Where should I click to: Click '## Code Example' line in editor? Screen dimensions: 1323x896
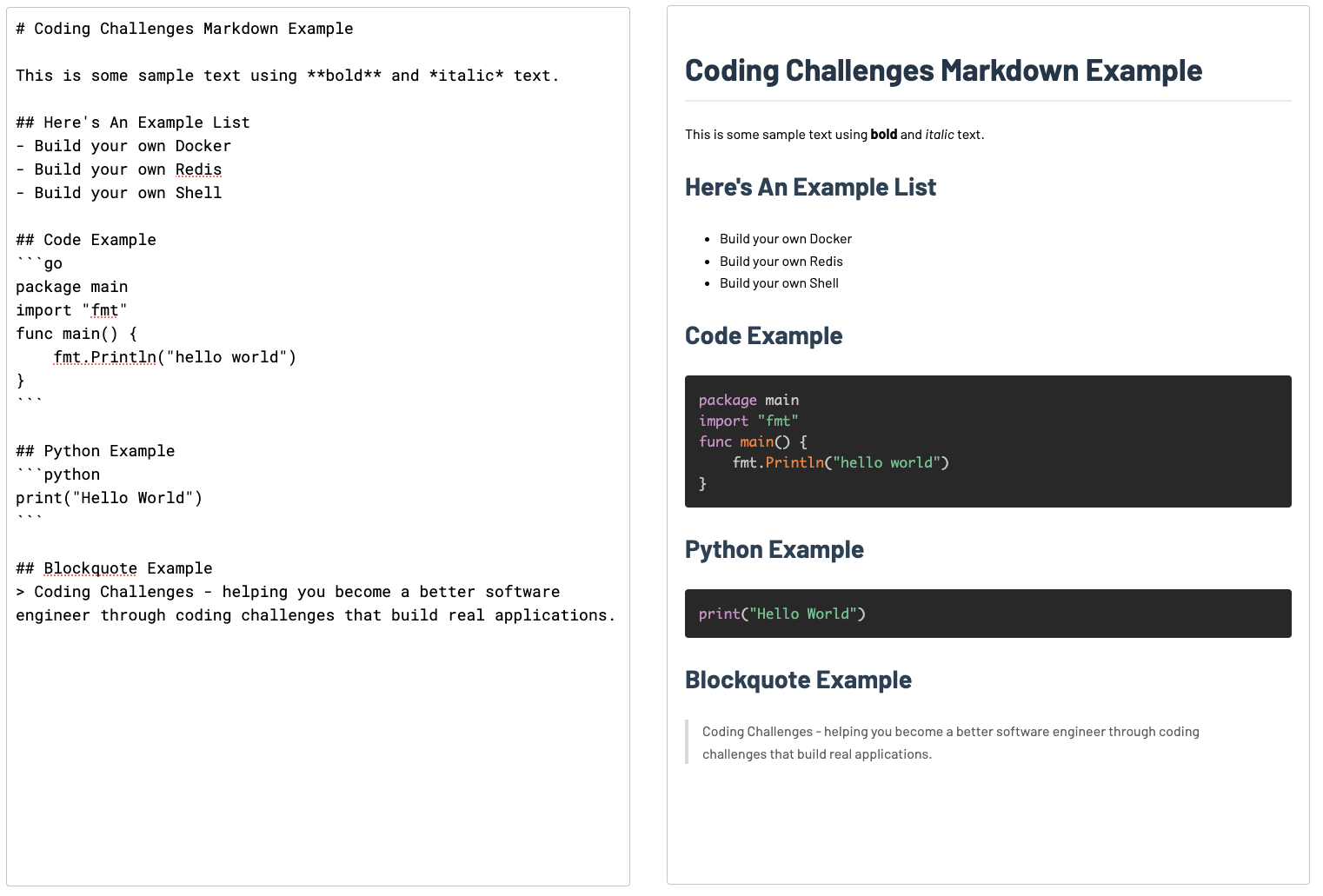(86, 240)
